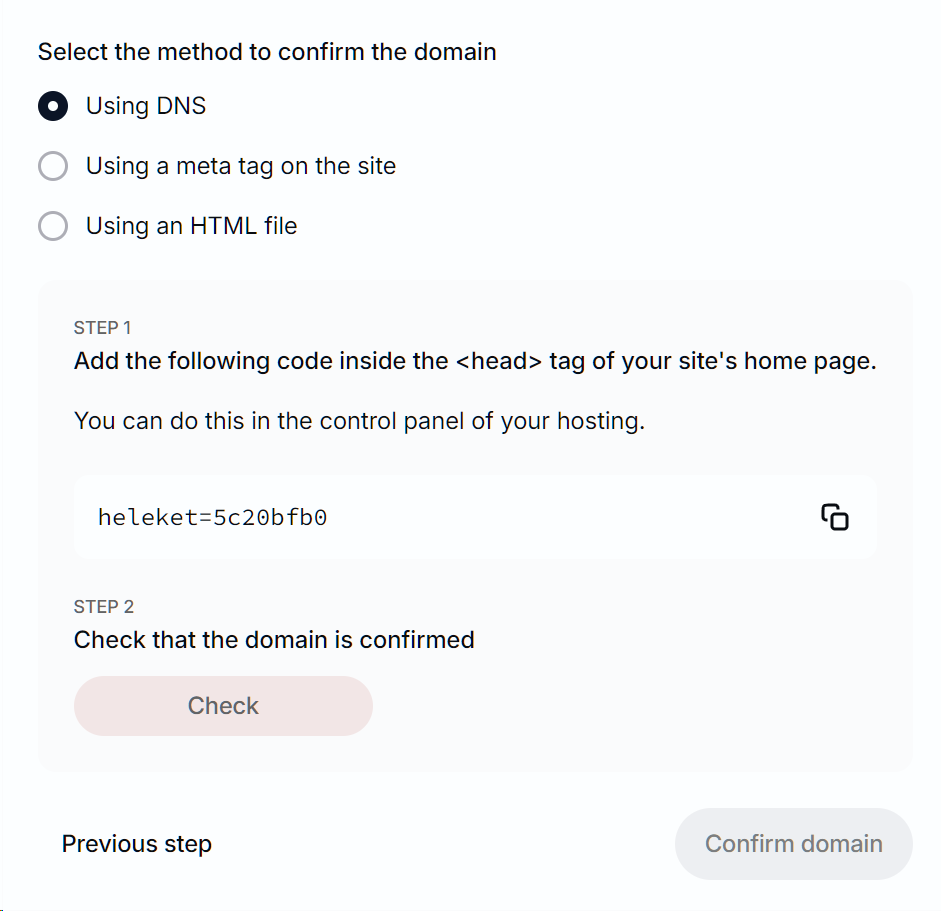Go back via Previous step
The height and width of the screenshot is (911, 941).
coord(137,844)
